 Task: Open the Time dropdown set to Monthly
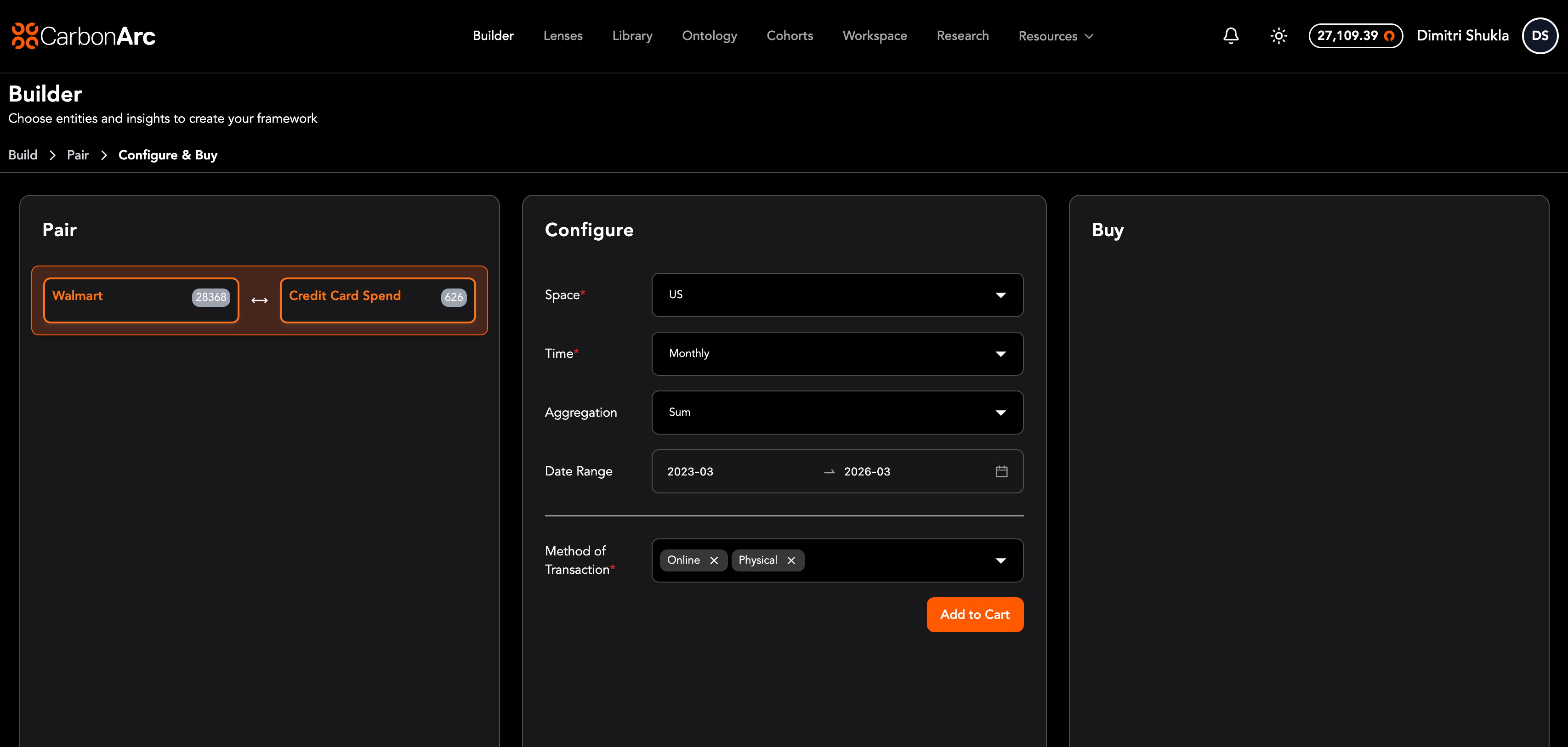click(x=837, y=353)
